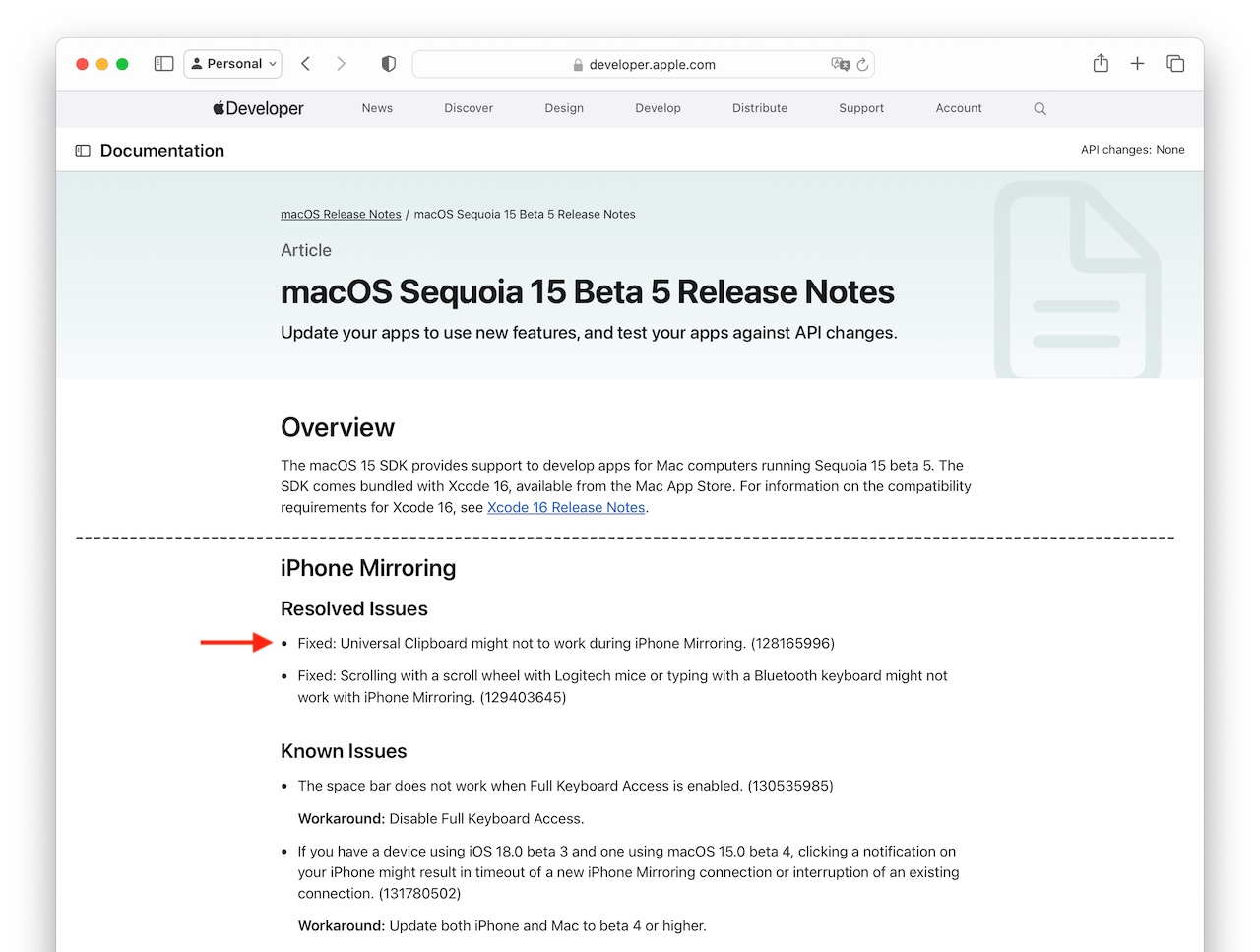The height and width of the screenshot is (952, 1260).
Task: Click the Logitech mice scrolling fix text
Action: [622, 686]
